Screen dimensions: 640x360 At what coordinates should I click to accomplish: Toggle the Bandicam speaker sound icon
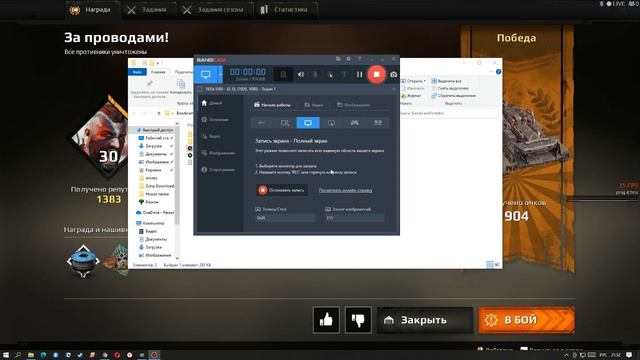301,74
